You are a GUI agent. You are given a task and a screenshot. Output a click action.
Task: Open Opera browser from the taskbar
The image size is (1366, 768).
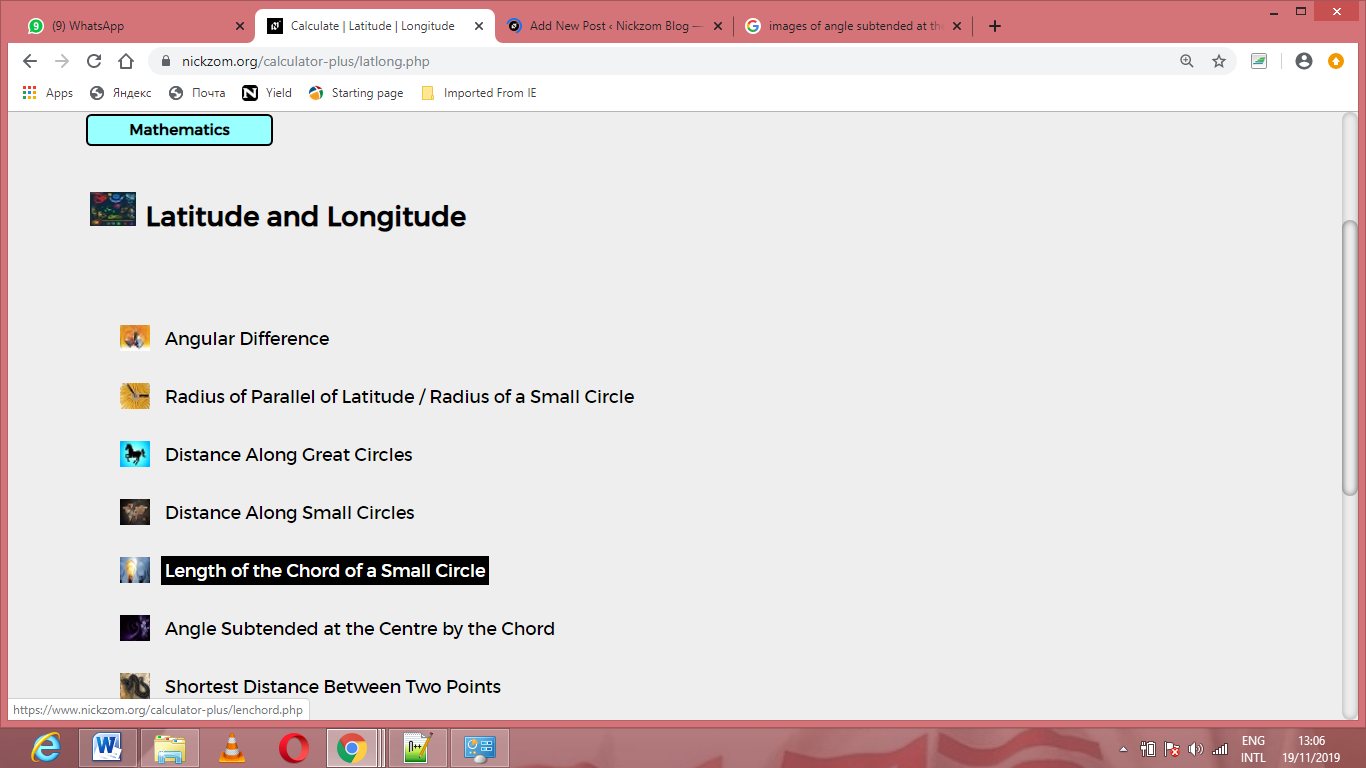click(294, 747)
